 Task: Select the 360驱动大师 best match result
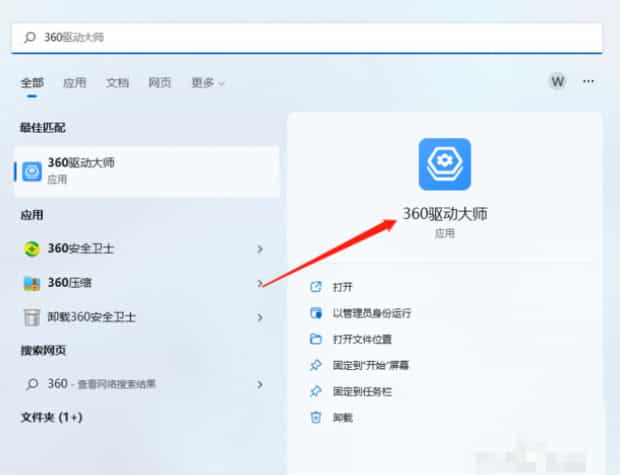point(147,171)
